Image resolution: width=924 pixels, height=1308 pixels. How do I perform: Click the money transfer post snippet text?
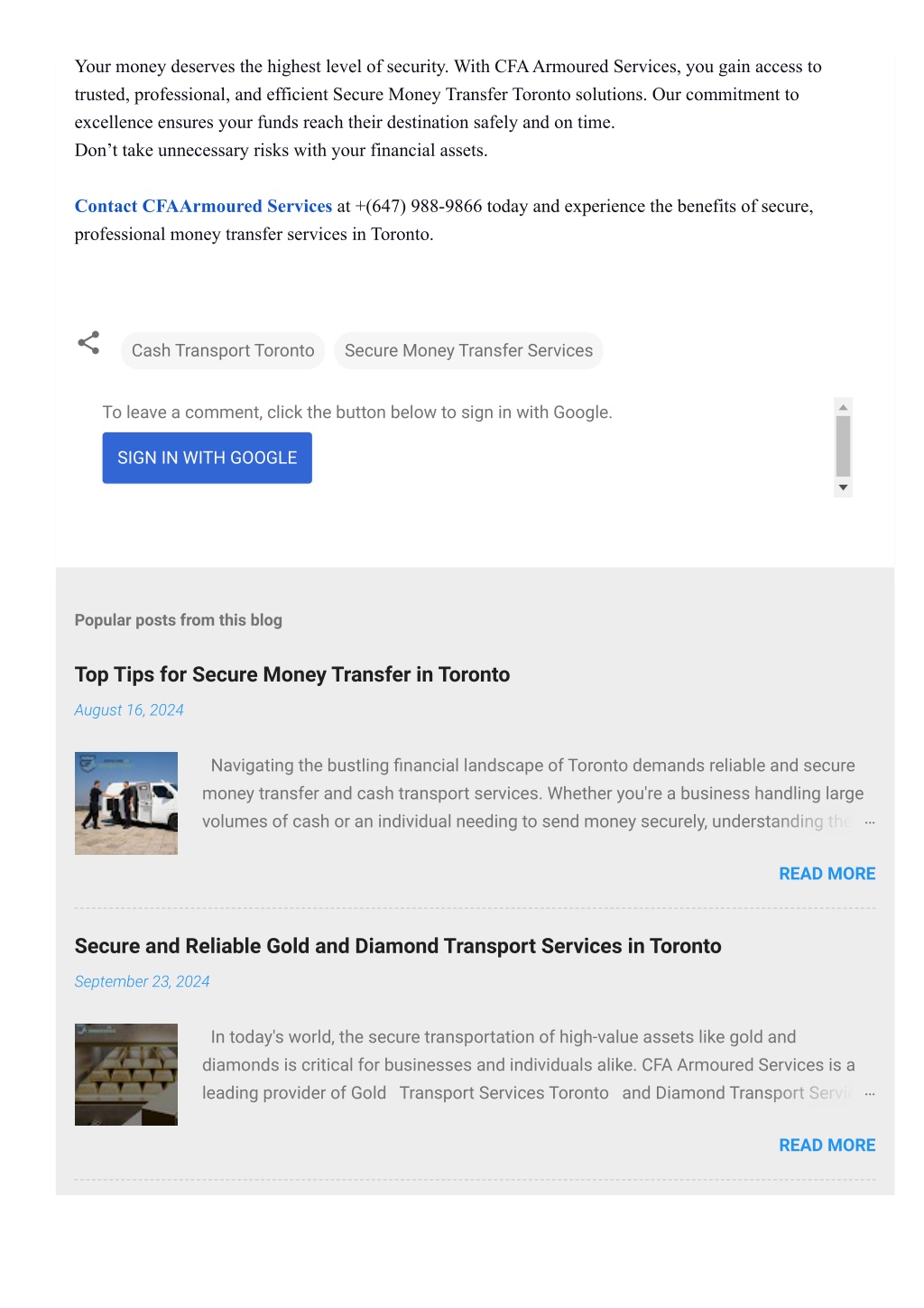532,793
